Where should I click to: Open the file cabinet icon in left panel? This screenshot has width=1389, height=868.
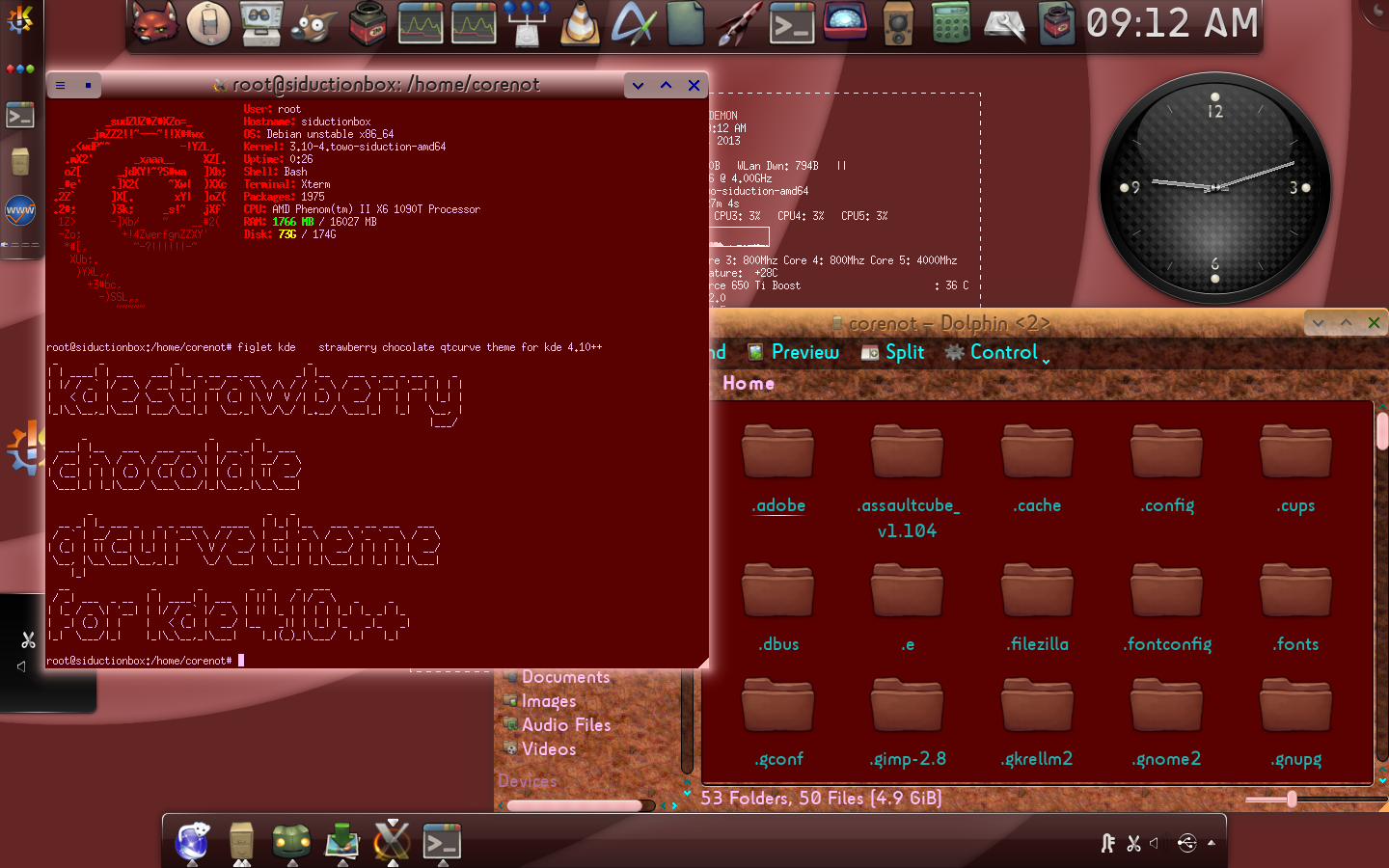[x=20, y=162]
